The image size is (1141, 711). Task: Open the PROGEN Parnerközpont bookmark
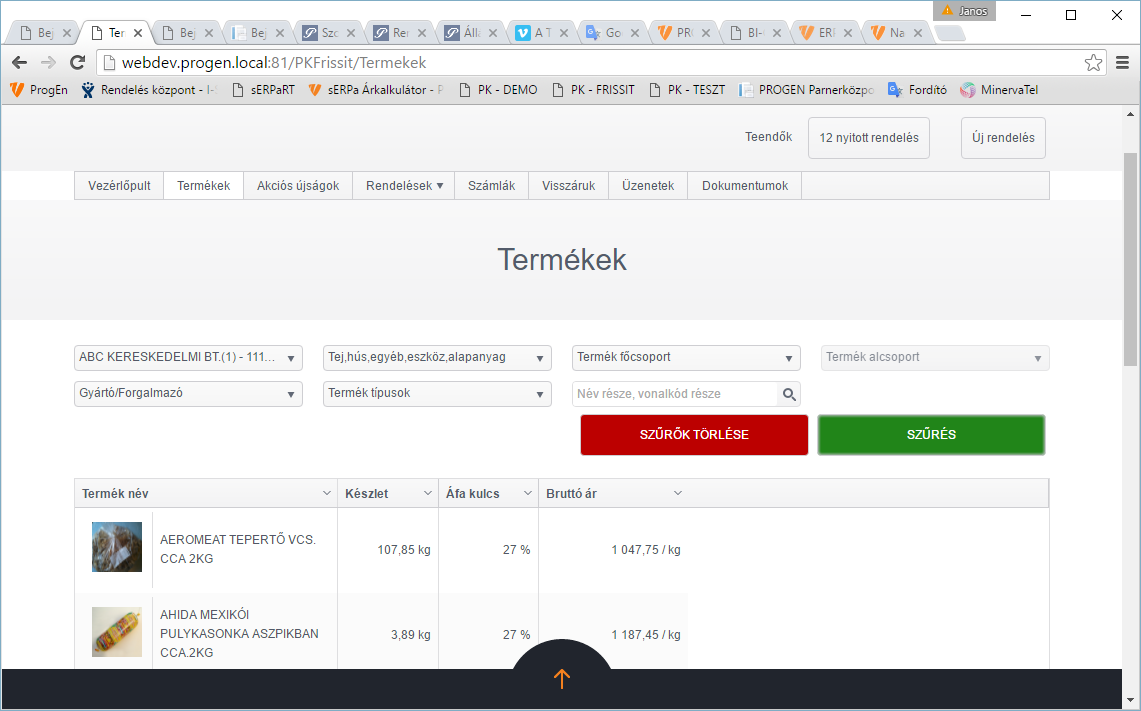click(x=806, y=90)
